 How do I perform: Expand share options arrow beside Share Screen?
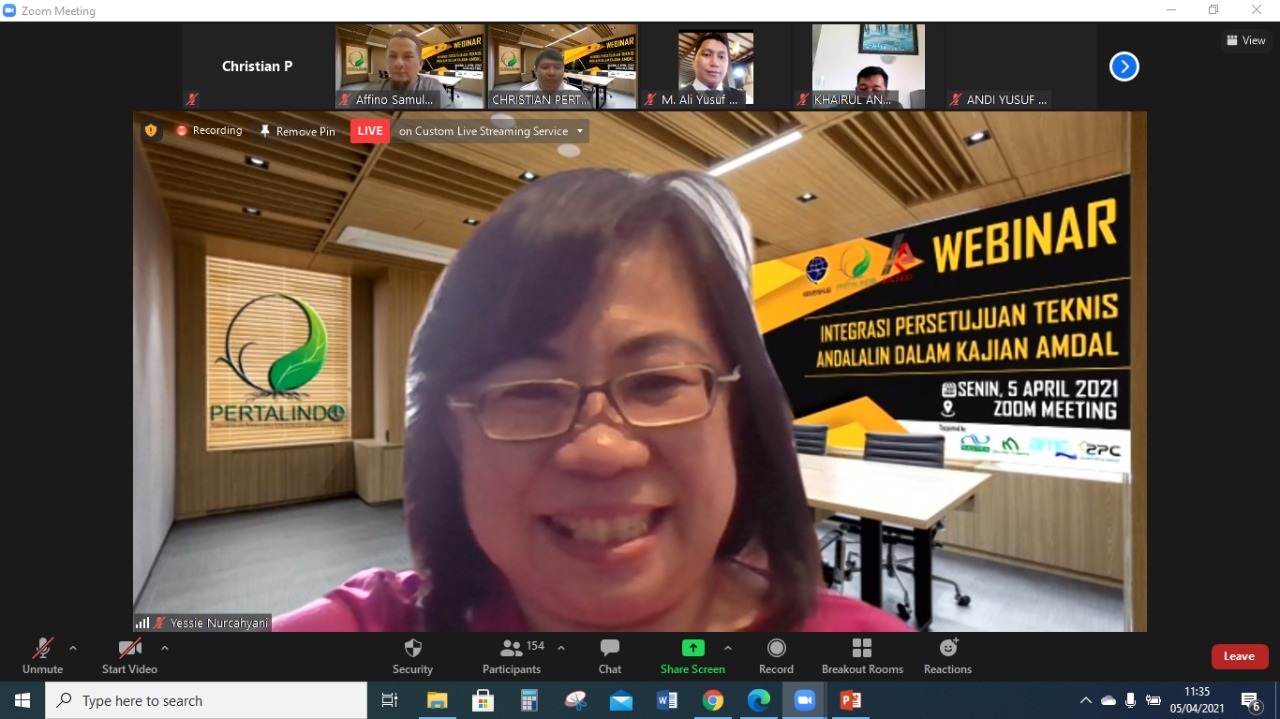pyautogui.click(x=728, y=648)
